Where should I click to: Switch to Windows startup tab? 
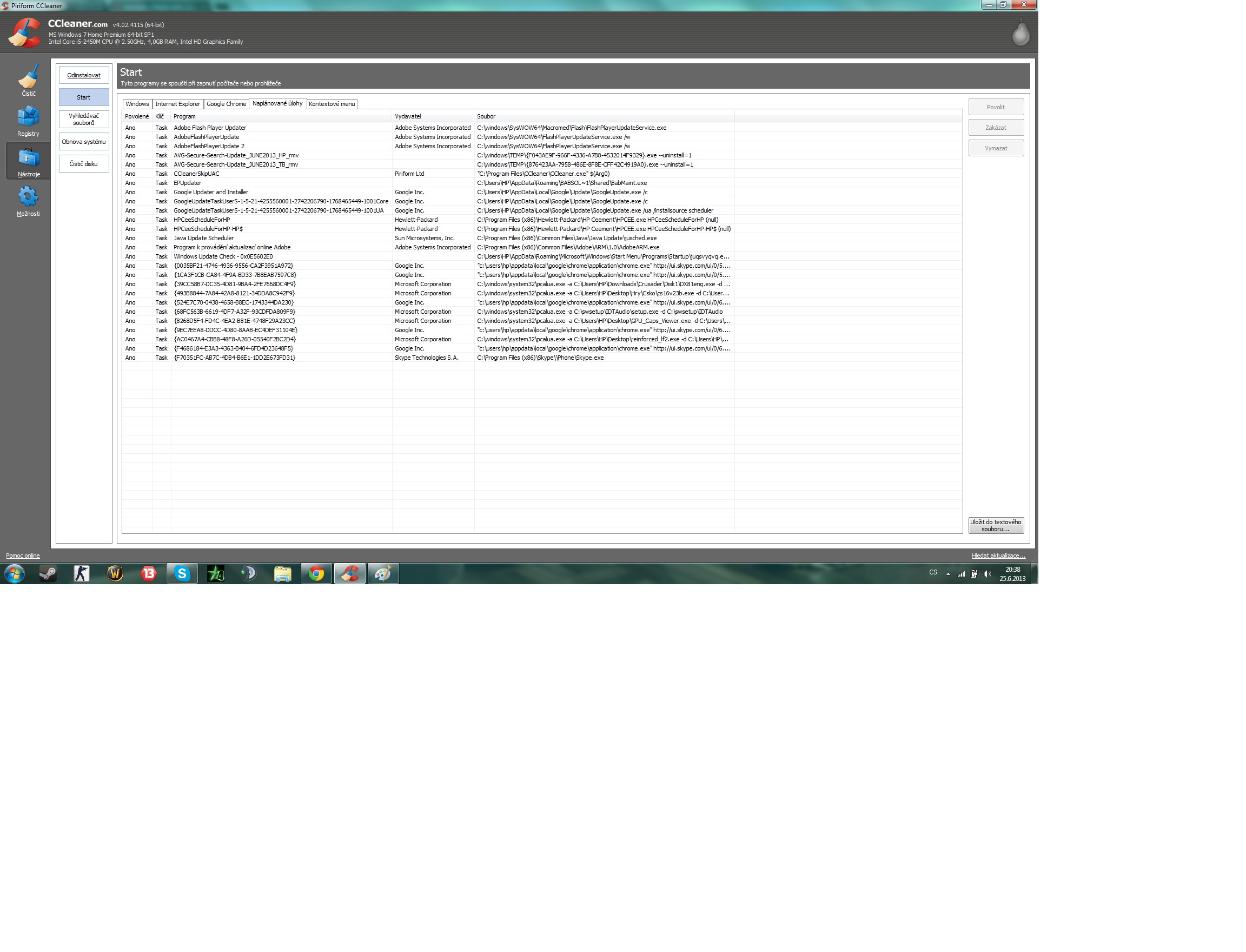tap(137, 104)
